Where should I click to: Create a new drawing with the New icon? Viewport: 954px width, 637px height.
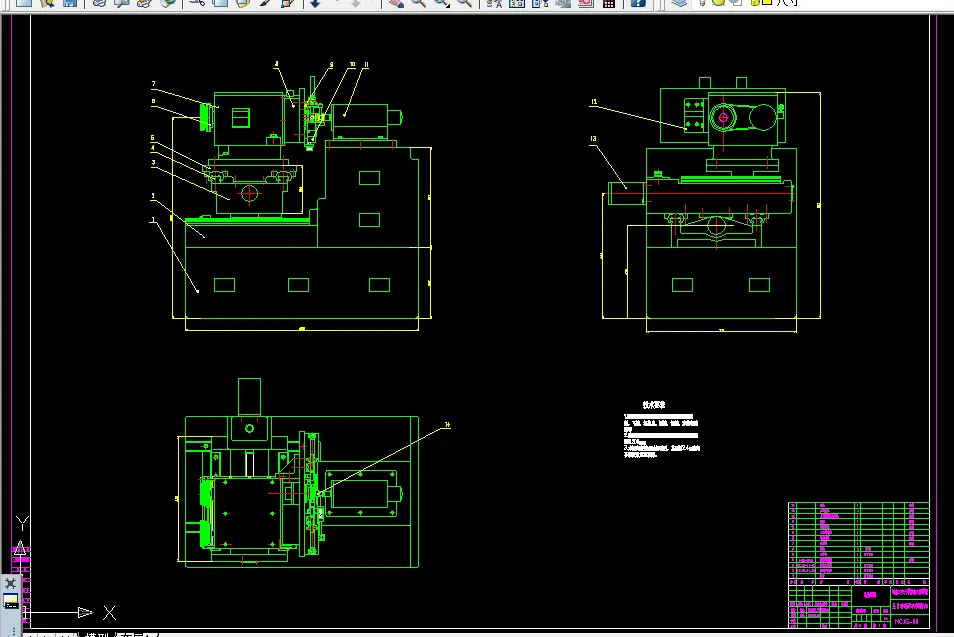[24, 2]
